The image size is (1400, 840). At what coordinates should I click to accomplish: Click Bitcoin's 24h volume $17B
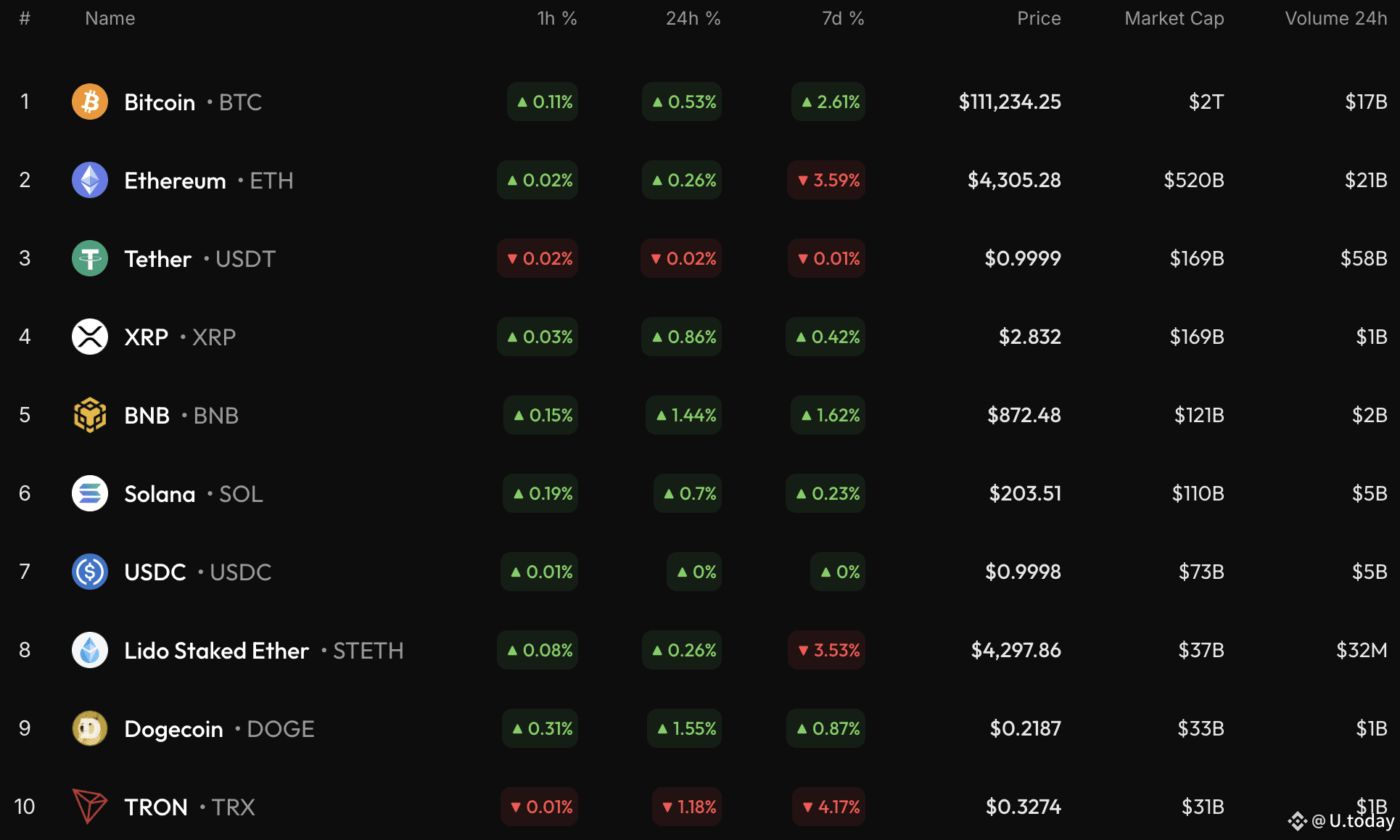1367,102
